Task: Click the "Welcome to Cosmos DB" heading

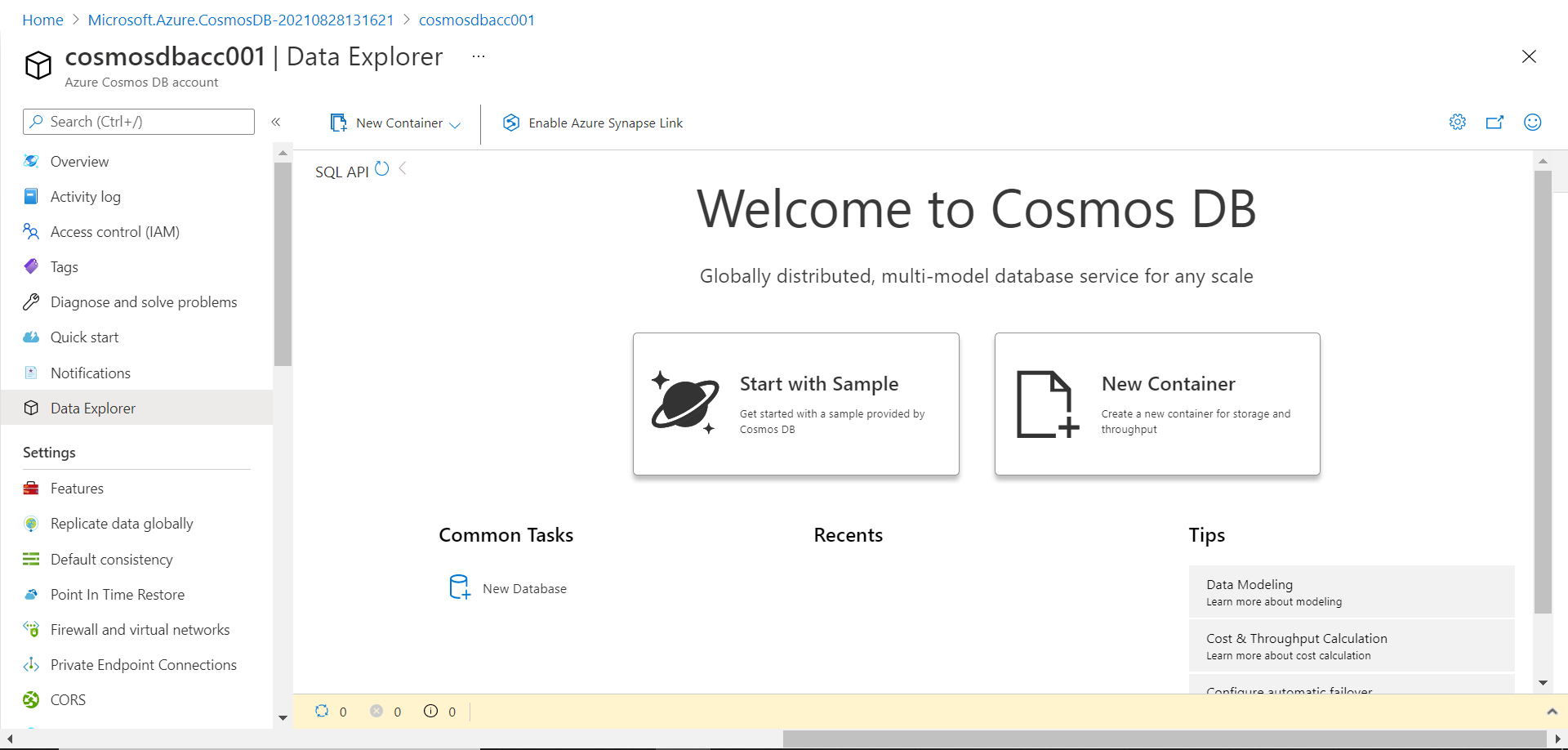Action: (x=976, y=209)
